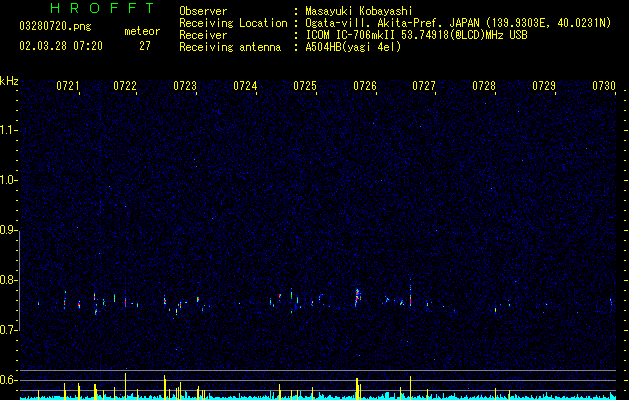This screenshot has height=400, width=629.
Task: Click the 0723 time marker
Action: tap(185, 86)
